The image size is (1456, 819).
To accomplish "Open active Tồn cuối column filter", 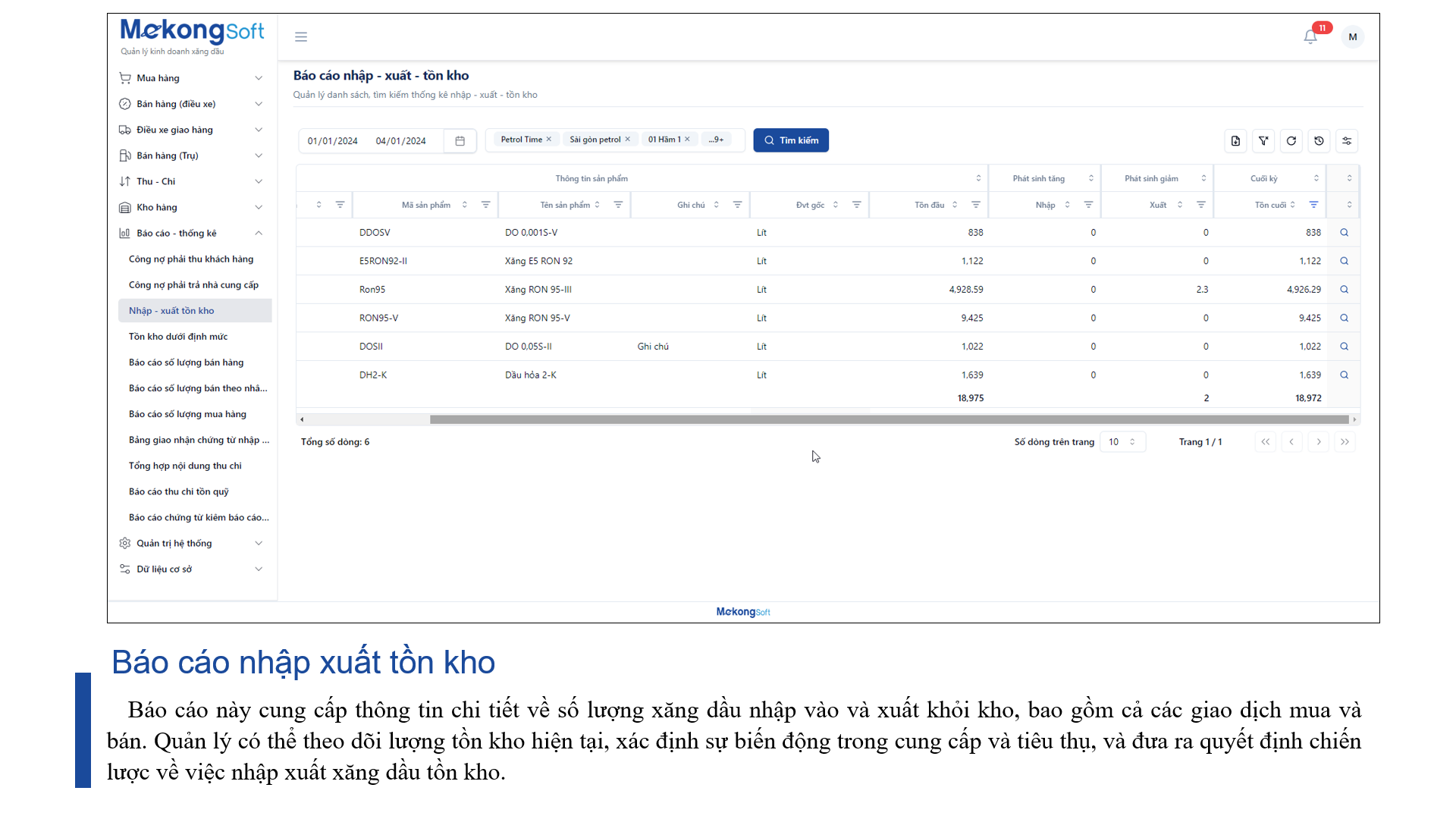I will [x=1313, y=205].
